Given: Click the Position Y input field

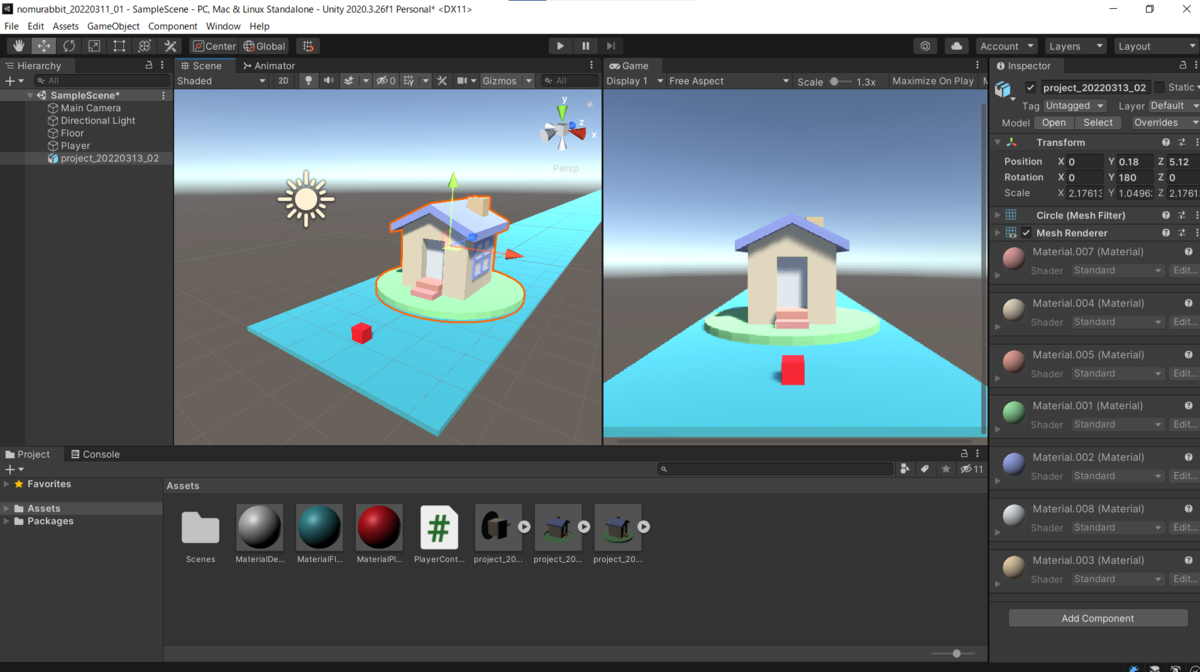Looking at the screenshot, I should point(1134,162).
